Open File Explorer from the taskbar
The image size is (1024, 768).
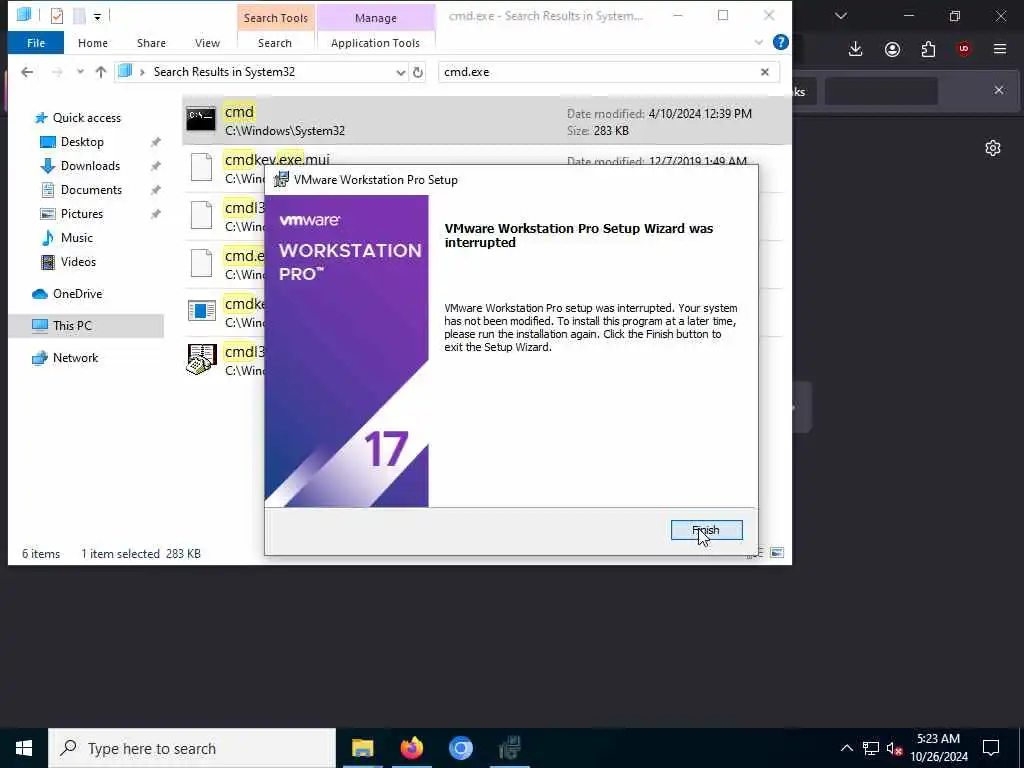coord(362,748)
